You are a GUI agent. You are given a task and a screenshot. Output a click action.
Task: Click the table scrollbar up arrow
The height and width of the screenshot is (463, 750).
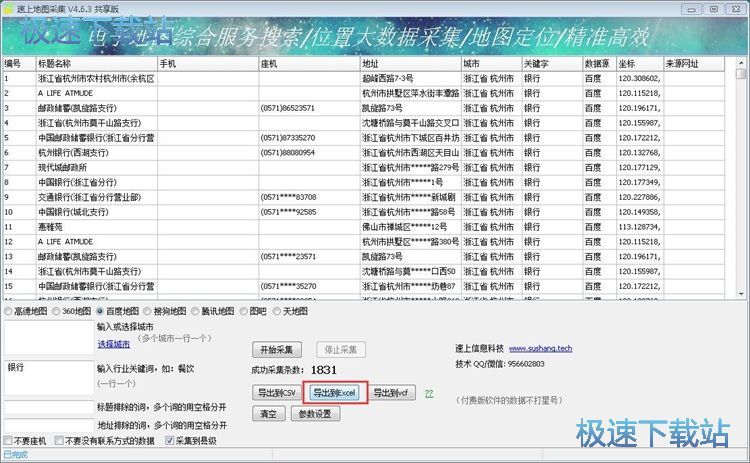coord(741,62)
